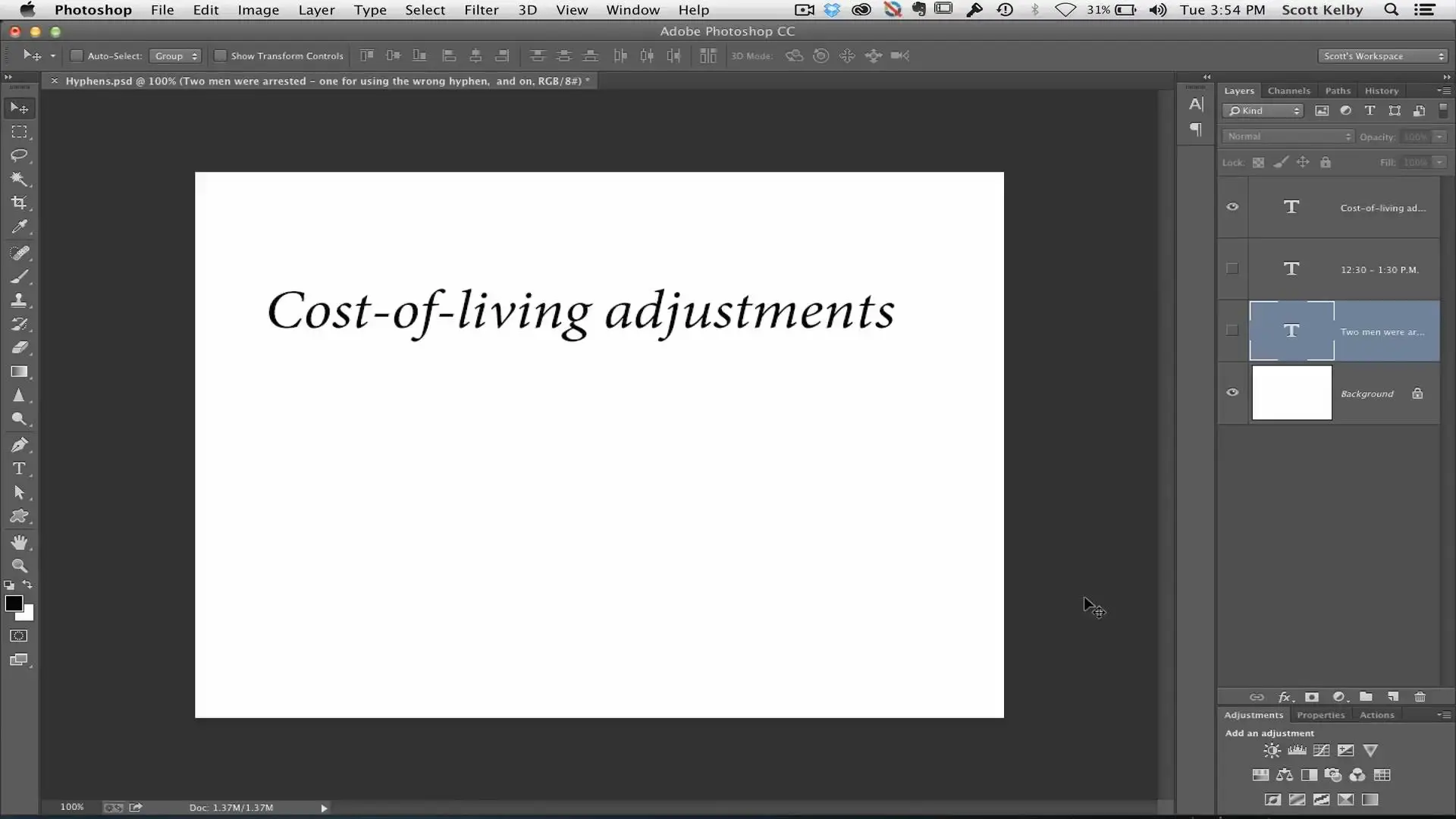Click the Background layer thumbnail
Image resolution: width=1456 pixels, height=819 pixels.
(1291, 393)
